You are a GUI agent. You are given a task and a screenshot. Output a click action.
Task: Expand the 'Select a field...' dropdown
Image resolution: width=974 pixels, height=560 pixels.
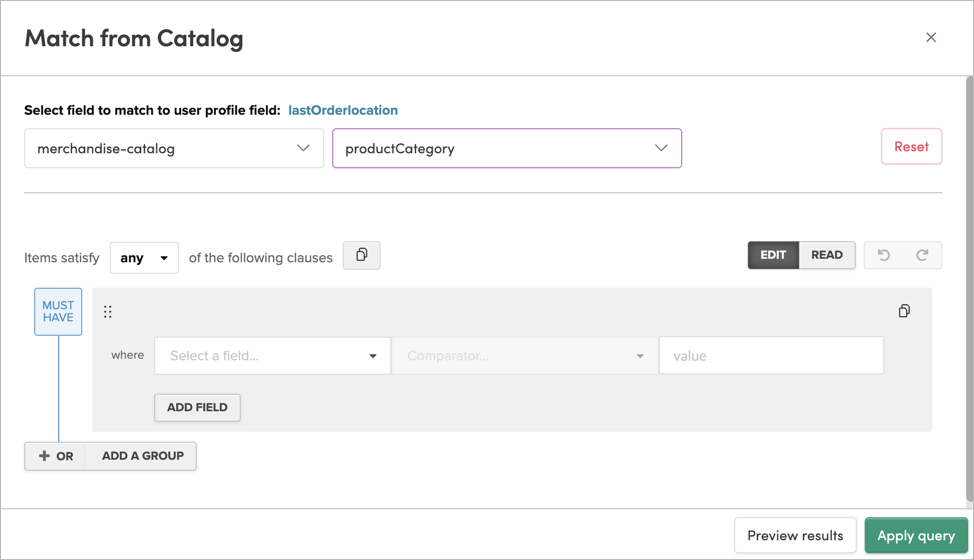272,356
